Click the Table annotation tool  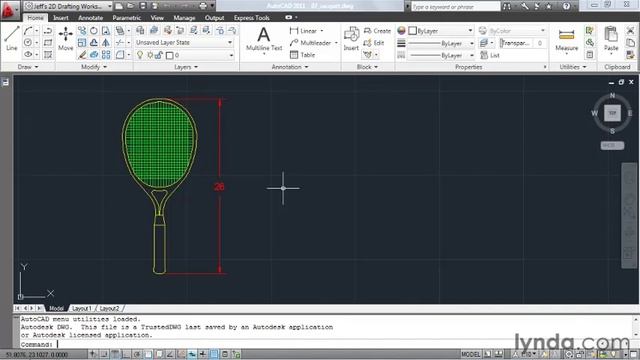302,55
